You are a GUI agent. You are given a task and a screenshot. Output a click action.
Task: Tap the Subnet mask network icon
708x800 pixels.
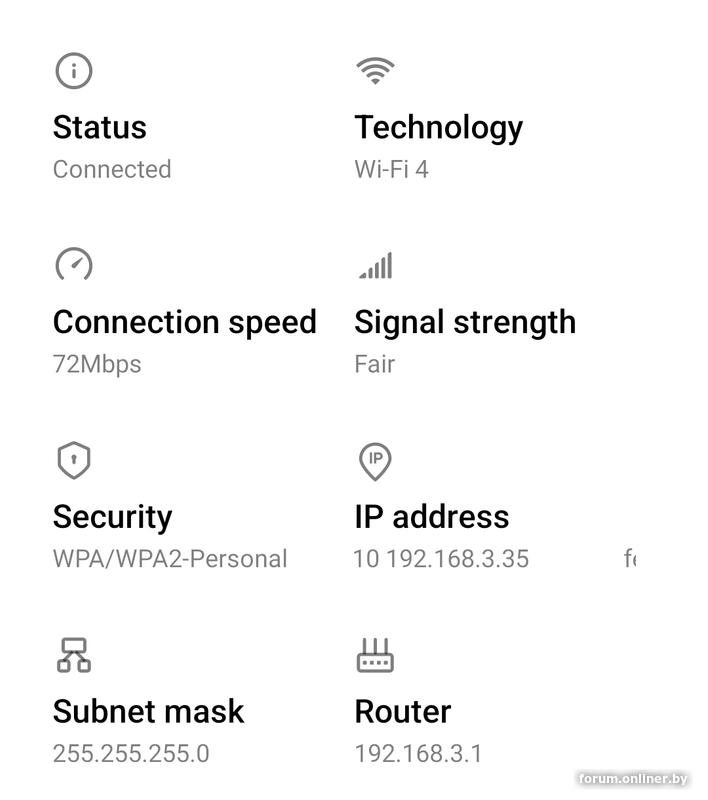click(73, 655)
